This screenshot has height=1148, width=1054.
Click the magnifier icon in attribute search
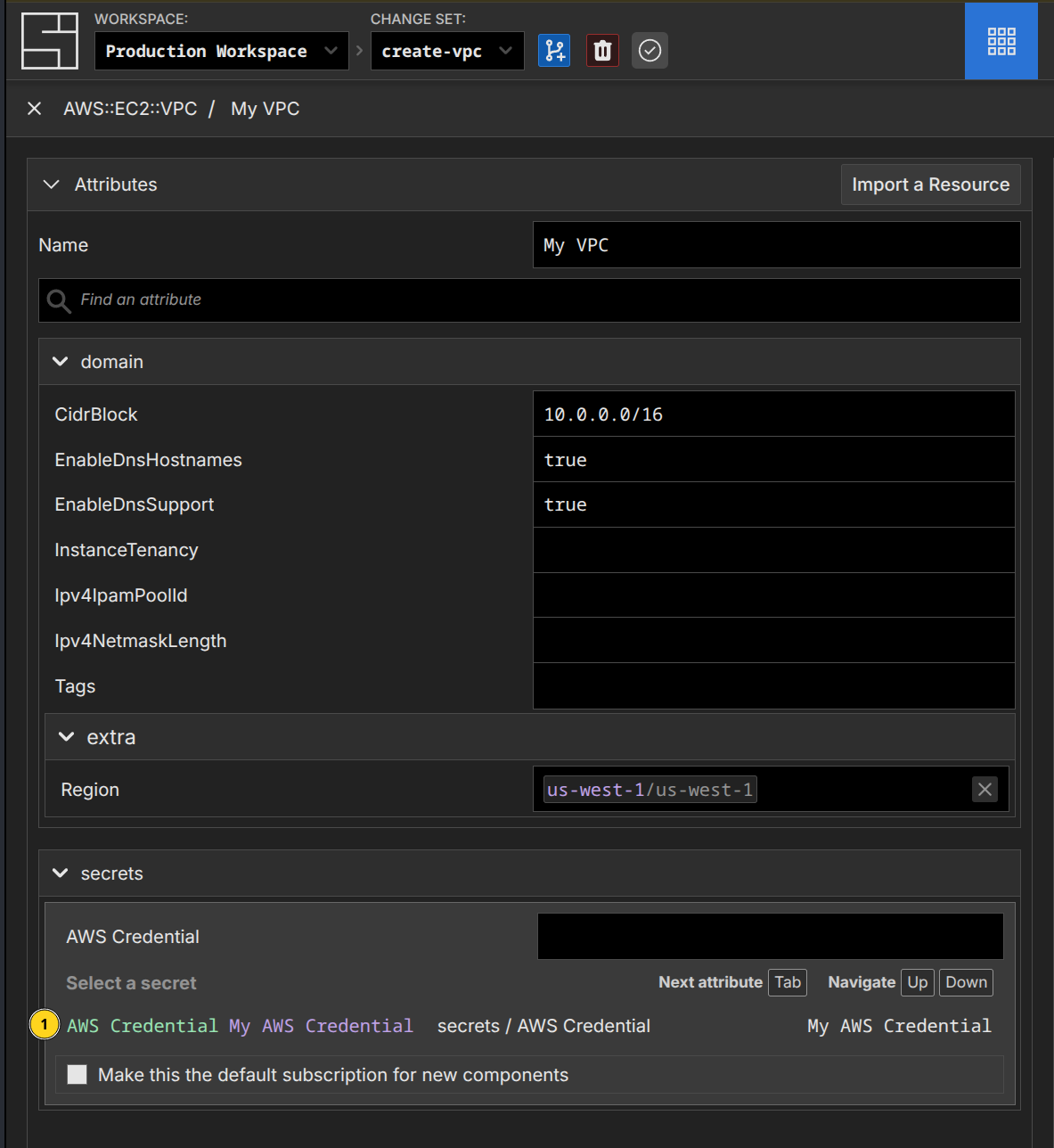59,301
